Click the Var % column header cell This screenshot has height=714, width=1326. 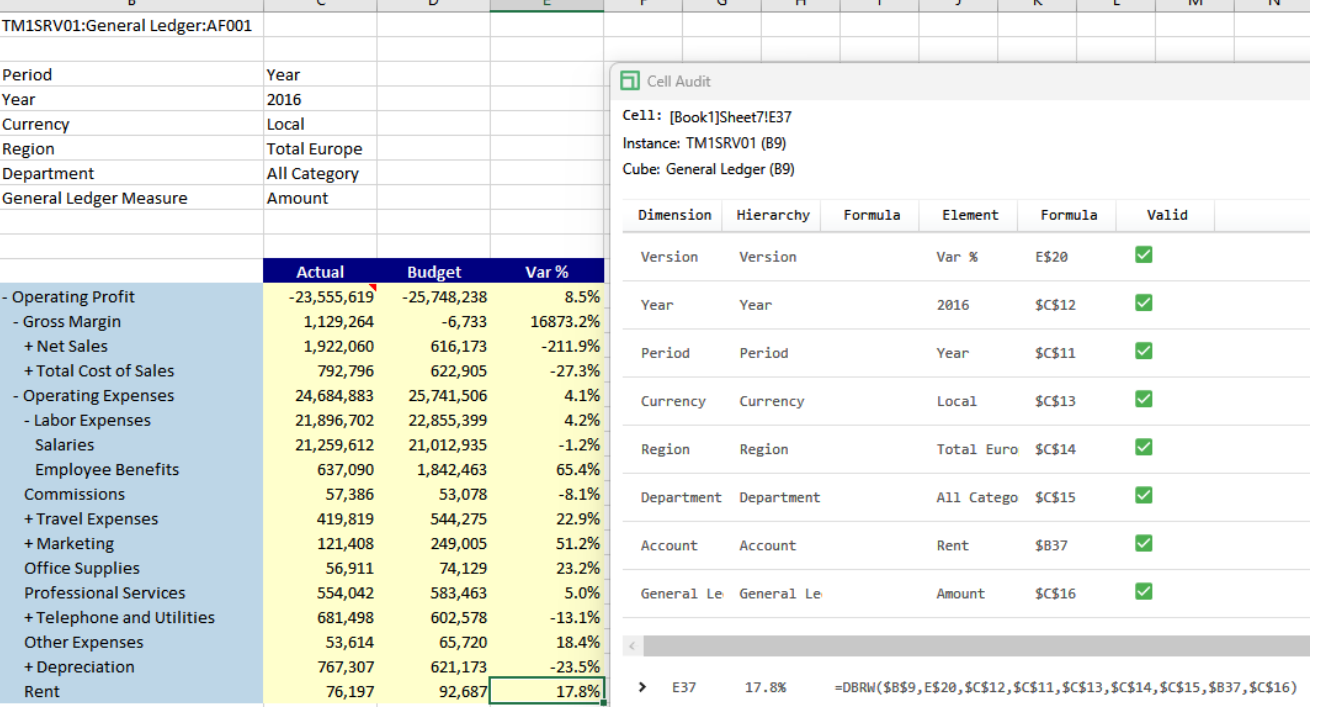pos(547,272)
